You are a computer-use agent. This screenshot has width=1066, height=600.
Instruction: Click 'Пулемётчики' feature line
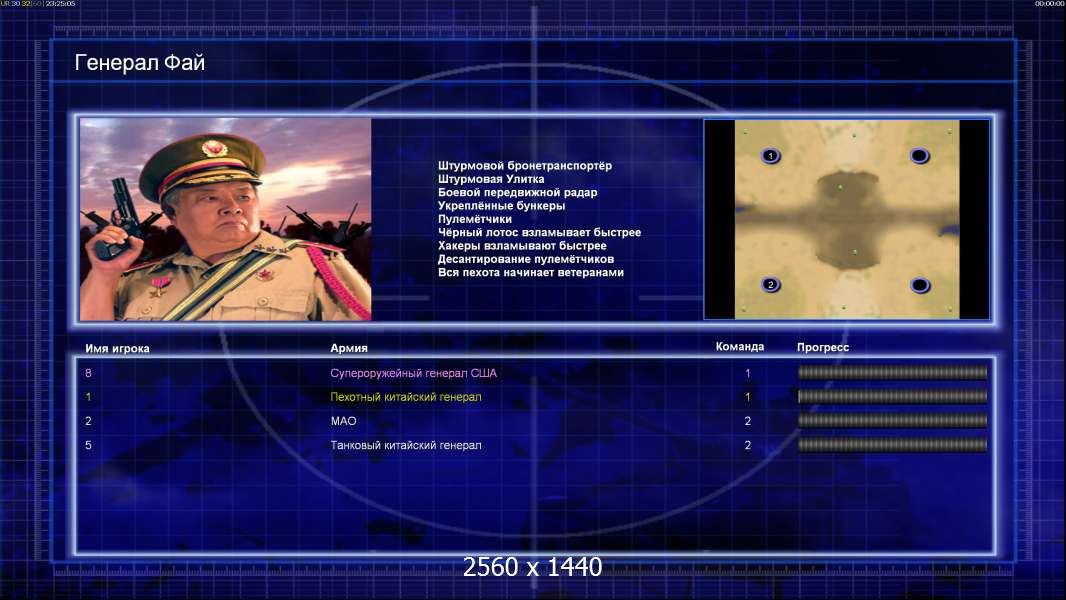click(x=475, y=219)
